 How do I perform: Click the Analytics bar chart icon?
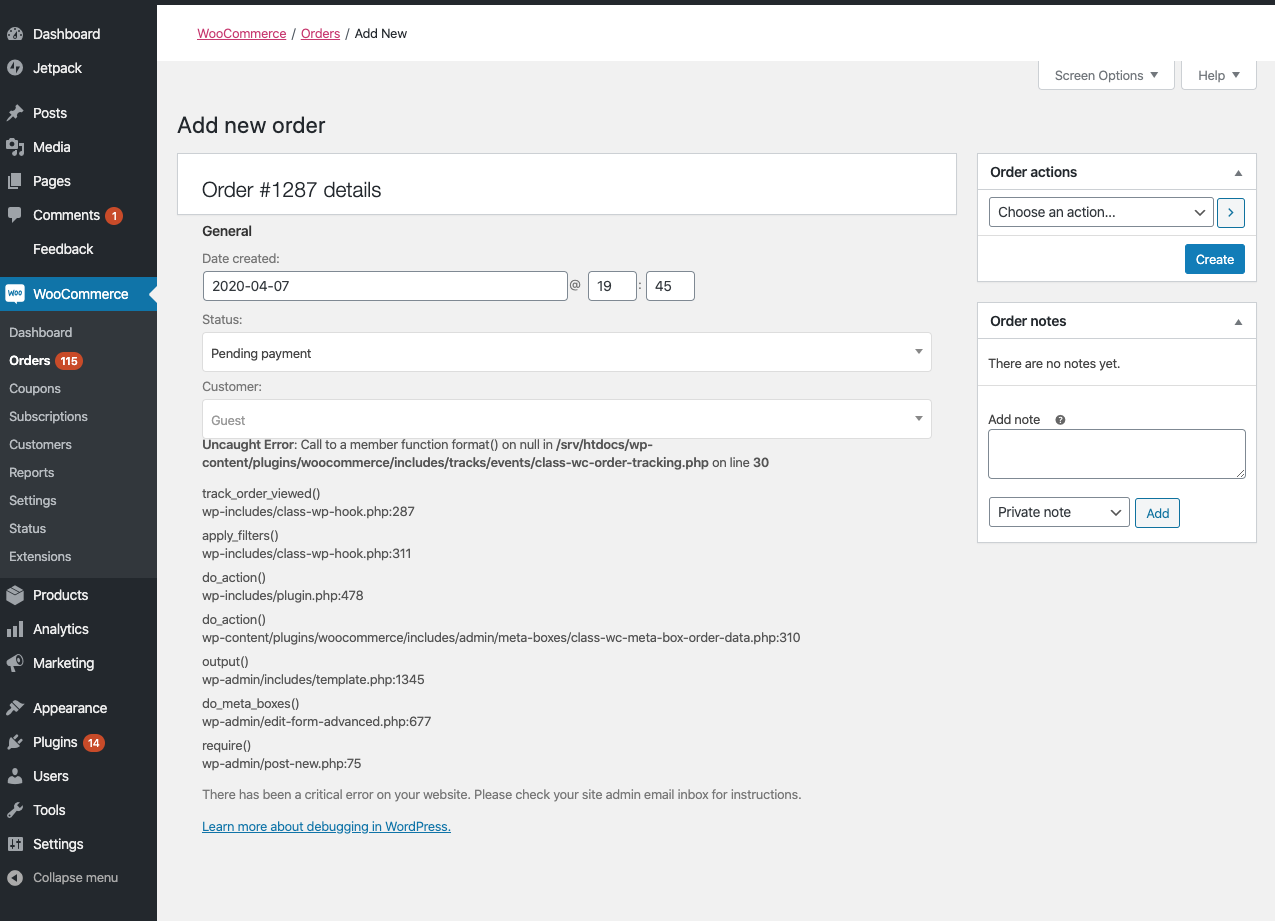[x=15, y=629]
